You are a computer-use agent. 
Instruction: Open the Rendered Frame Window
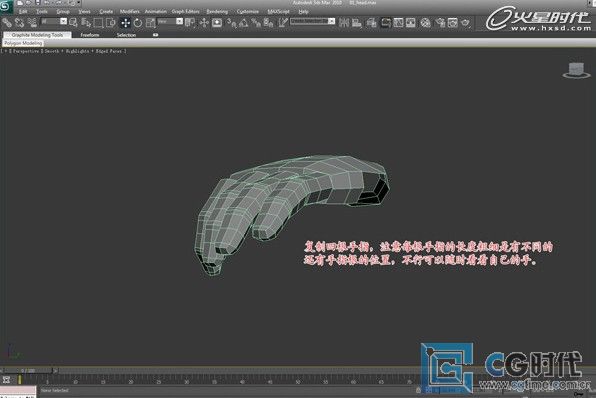(453, 23)
